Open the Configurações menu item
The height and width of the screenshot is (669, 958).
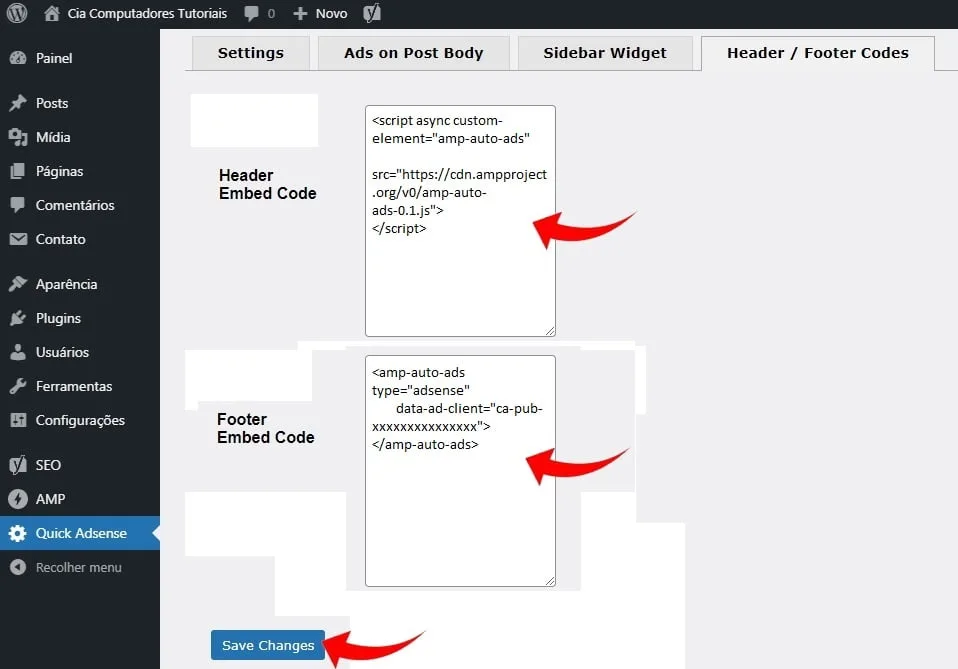click(x=80, y=420)
